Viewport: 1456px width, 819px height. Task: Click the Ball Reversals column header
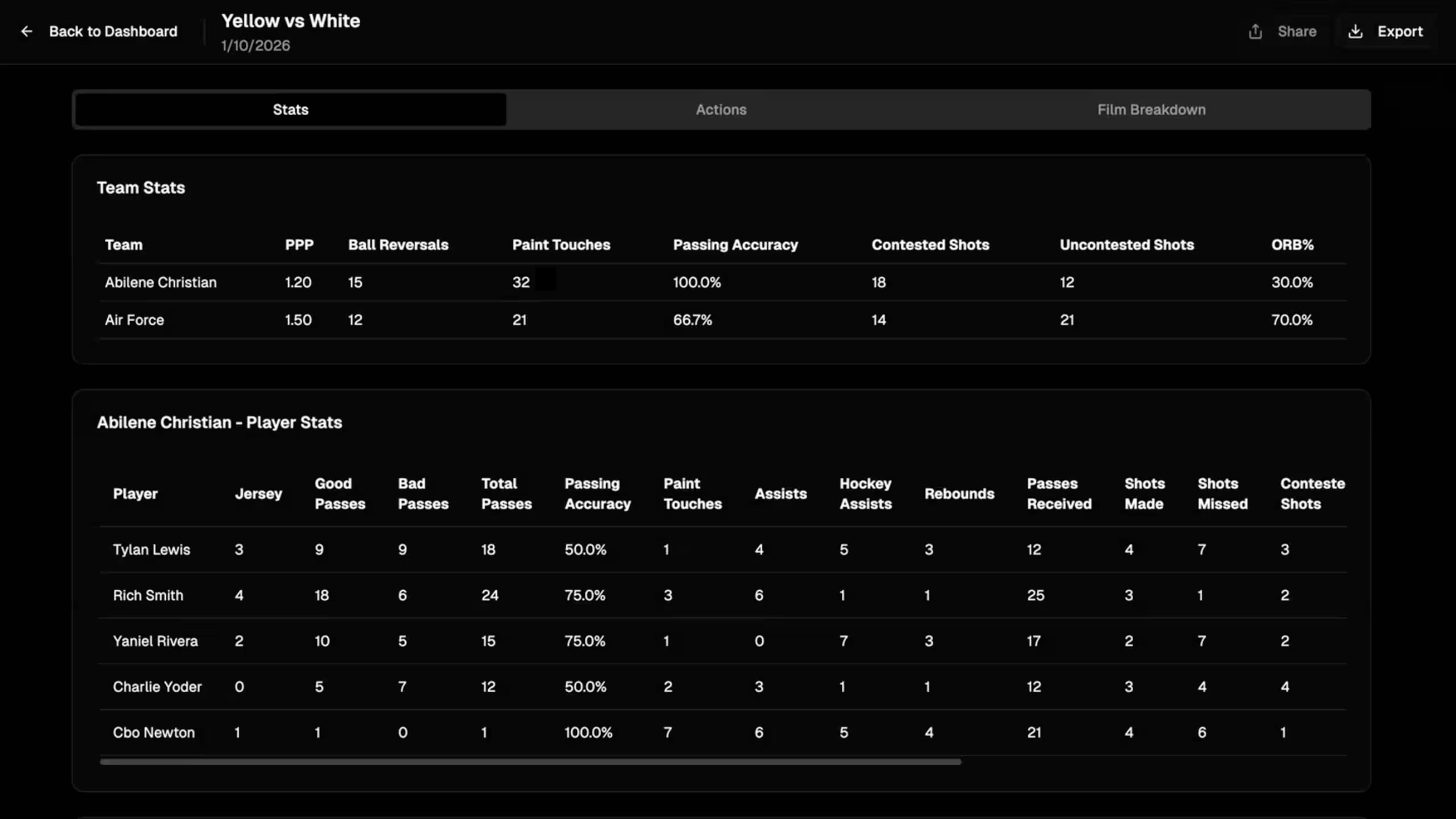(398, 245)
